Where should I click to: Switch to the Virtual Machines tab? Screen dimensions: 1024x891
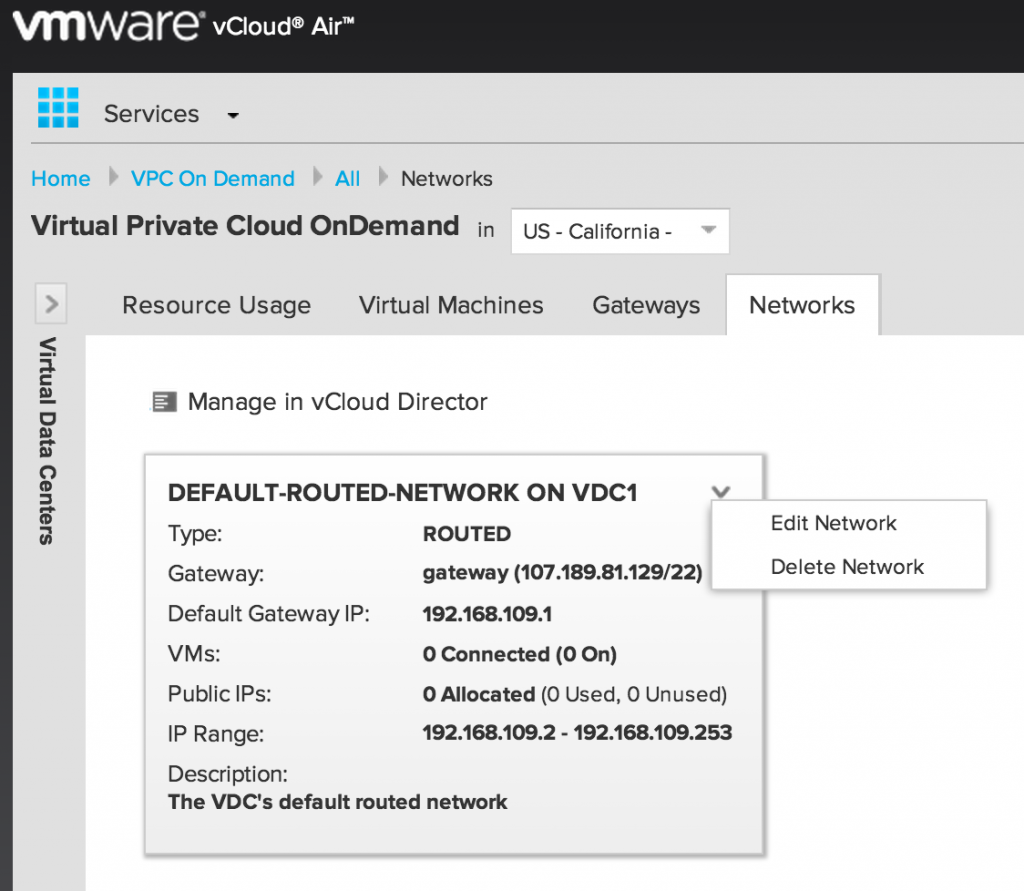(x=451, y=306)
